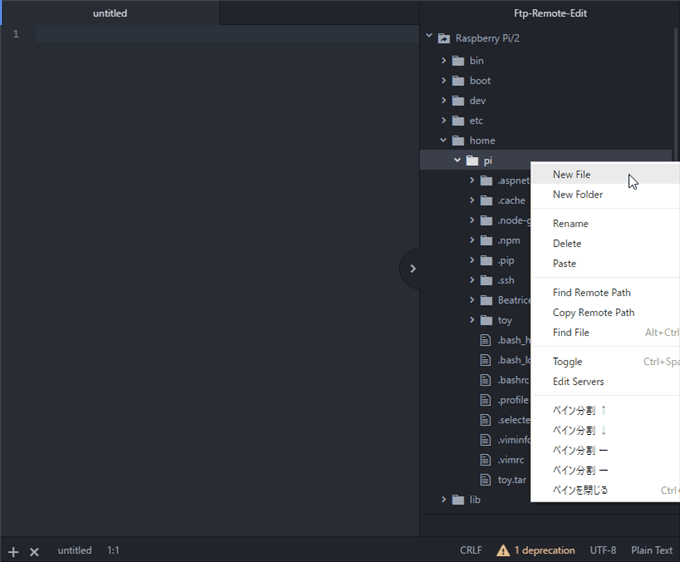Expand the .pip folder chevron
The height and width of the screenshot is (562, 680).
pyautogui.click(x=472, y=260)
